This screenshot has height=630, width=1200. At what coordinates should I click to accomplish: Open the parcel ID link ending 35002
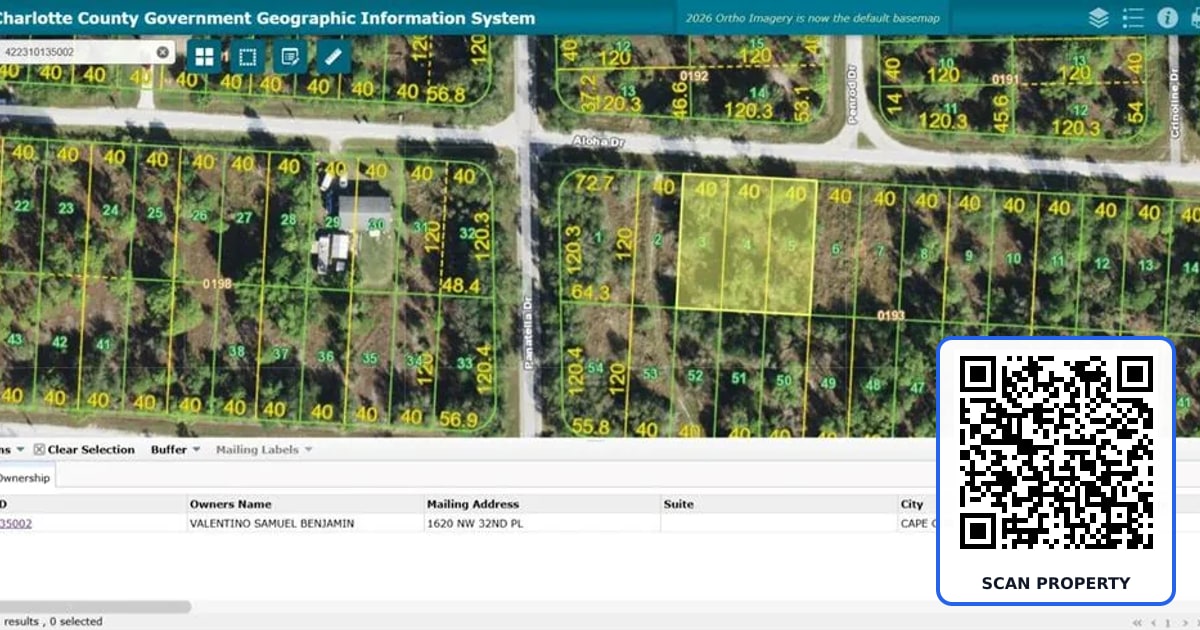[16, 523]
